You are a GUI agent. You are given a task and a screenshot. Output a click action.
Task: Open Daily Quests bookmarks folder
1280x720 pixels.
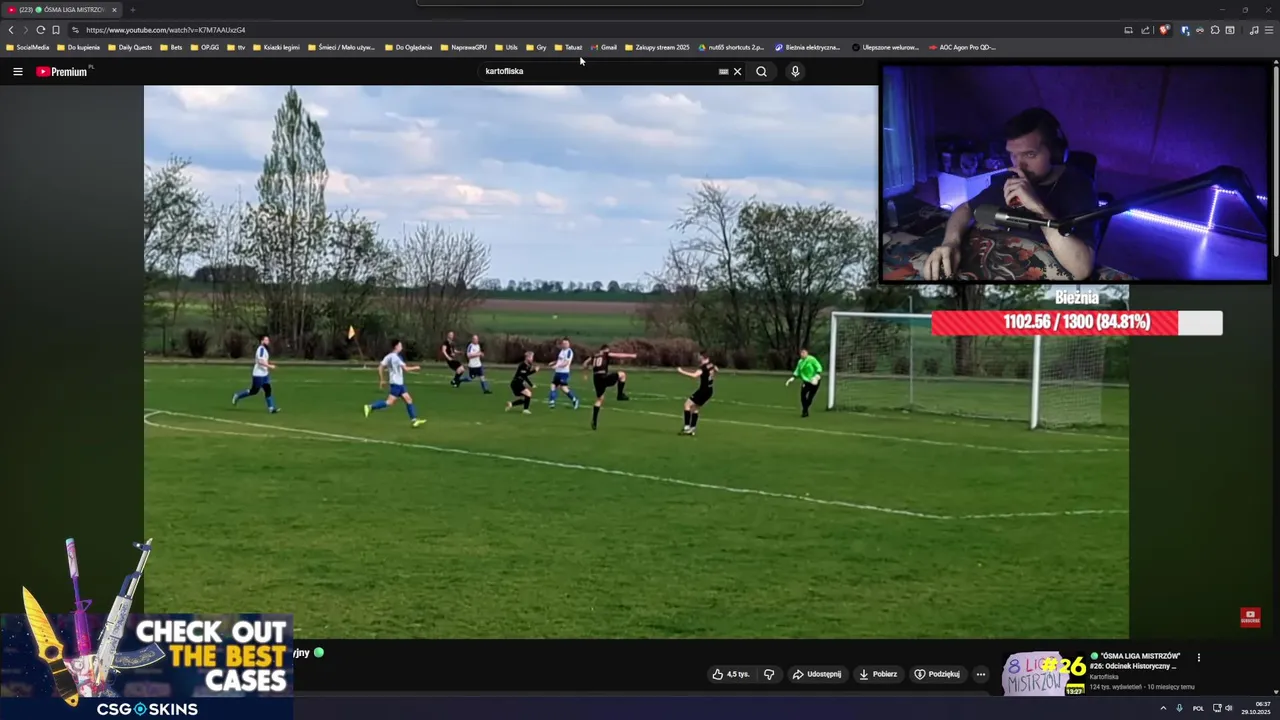pyautogui.click(x=130, y=47)
